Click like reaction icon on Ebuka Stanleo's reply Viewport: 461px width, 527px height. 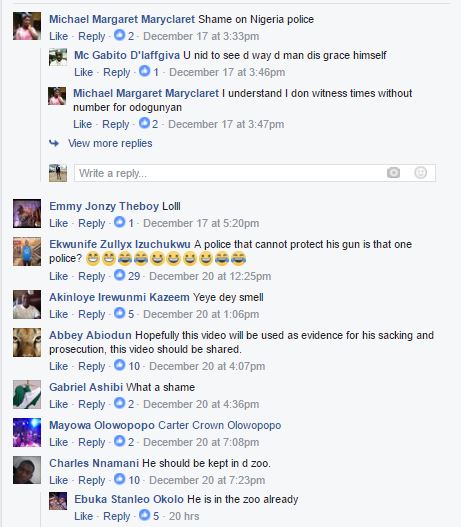point(144,515)
